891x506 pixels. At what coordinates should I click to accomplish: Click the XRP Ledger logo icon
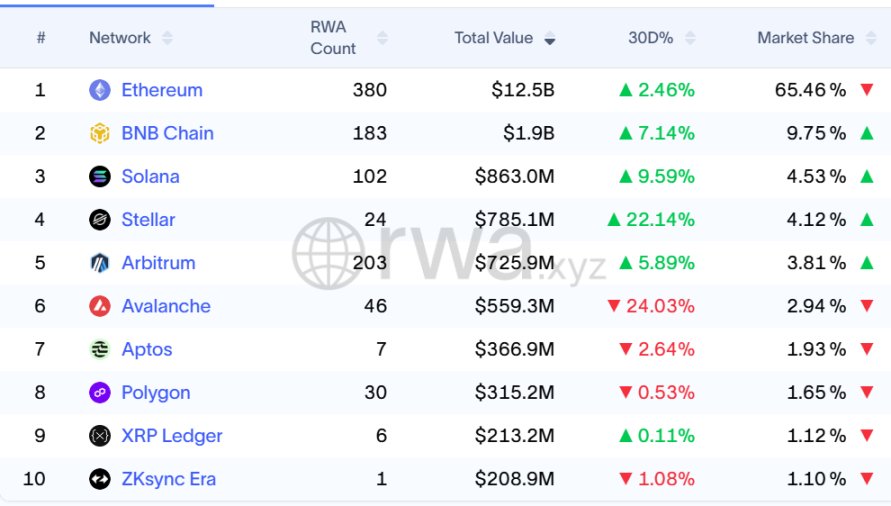[x=100, y=436]
